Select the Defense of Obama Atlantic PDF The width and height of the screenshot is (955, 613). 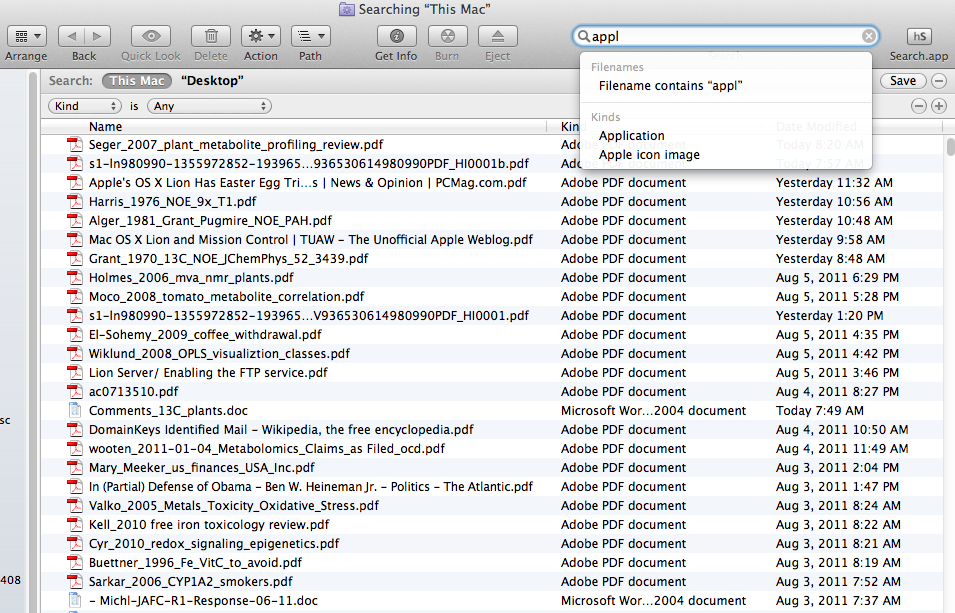point(311,487)
